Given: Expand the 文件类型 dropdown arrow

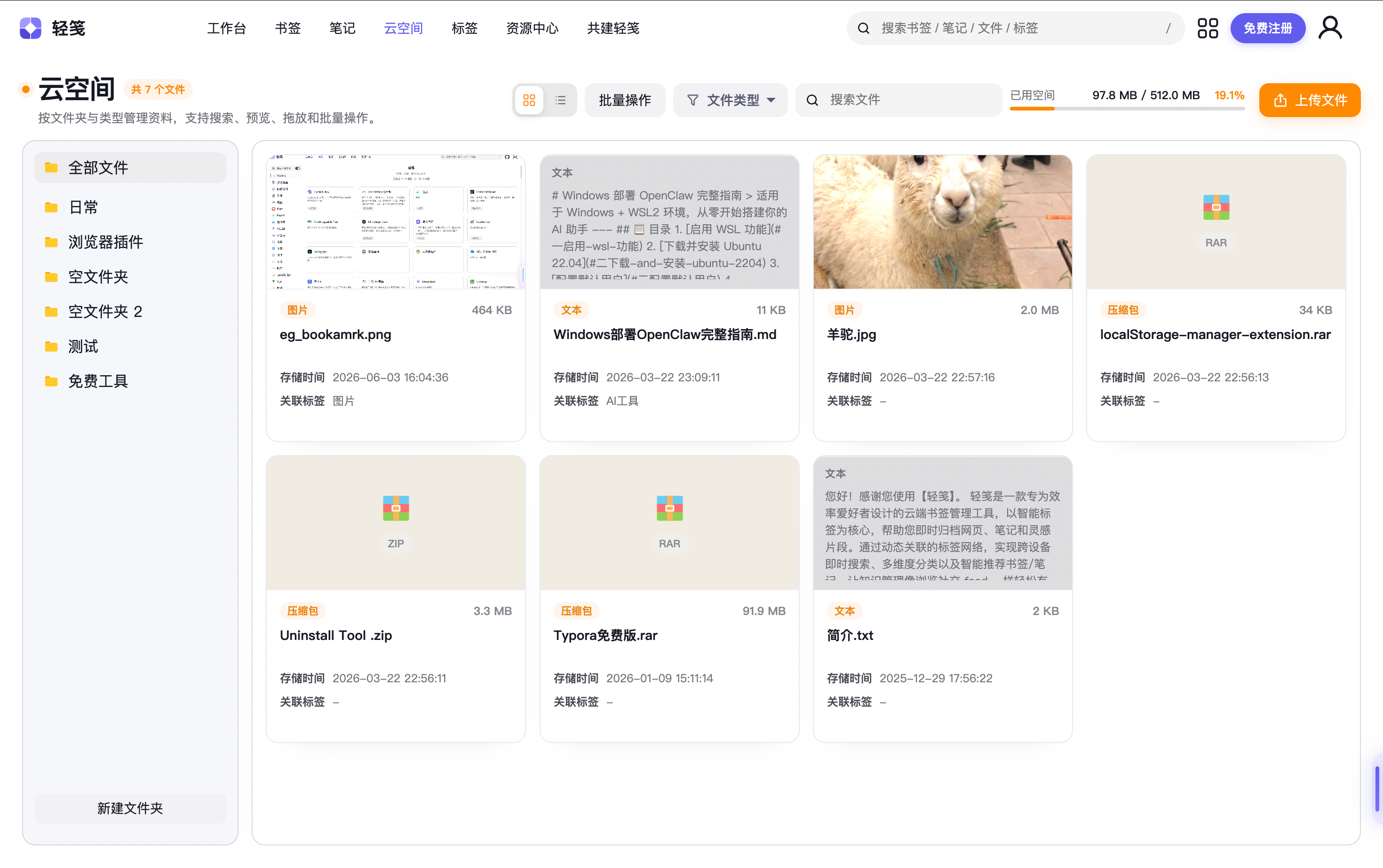Looking at the screenshot, I should point(771,100).
